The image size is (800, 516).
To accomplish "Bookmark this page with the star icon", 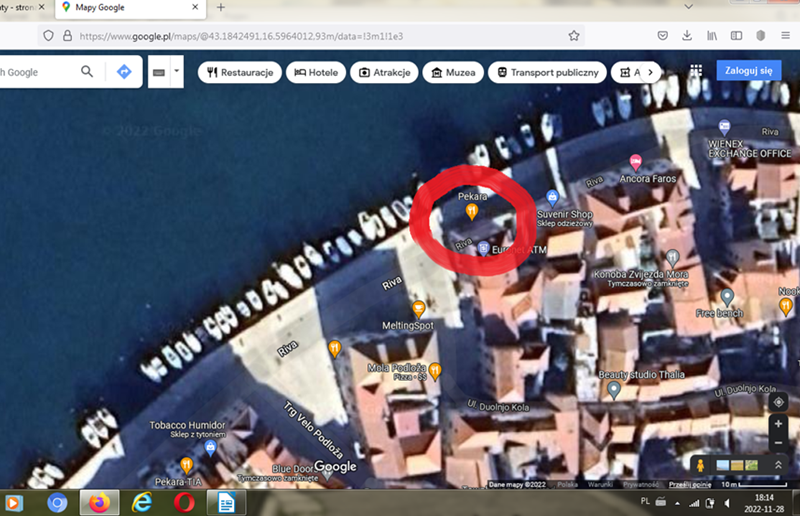I will [574, 35].
